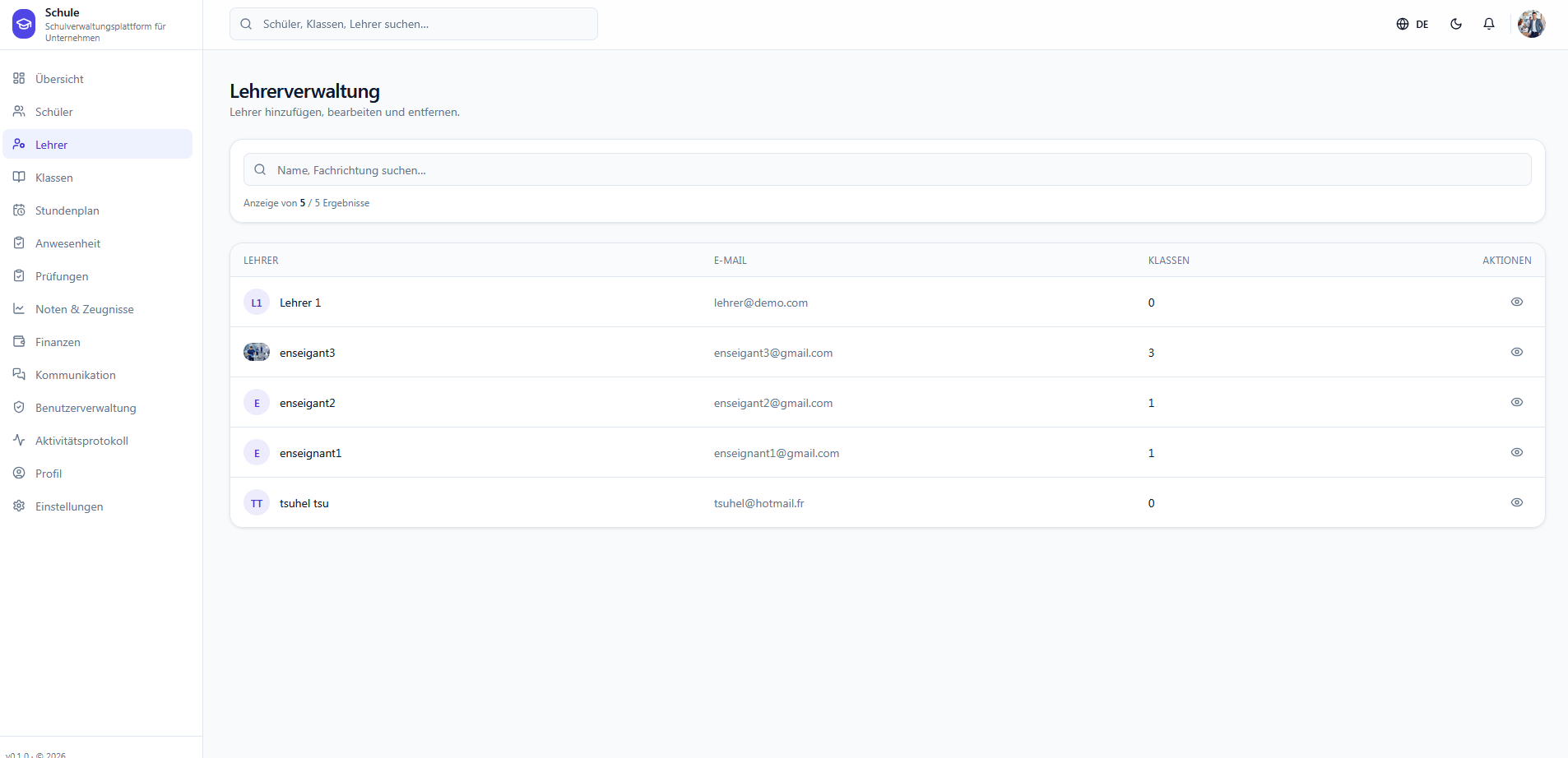1568x758 pixels.
Task: Select the name Lehrer 1
Action: click(x=300, y=303)
